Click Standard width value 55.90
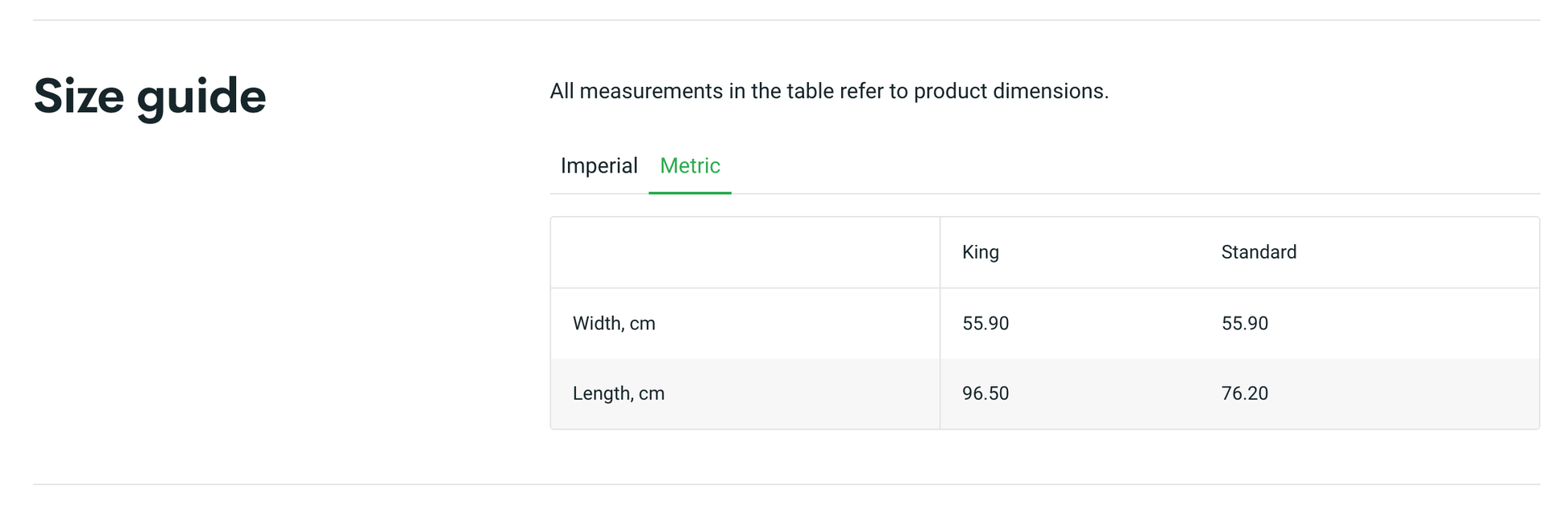This screenshot has width=1568, height=506. [x=1244, y=324]
